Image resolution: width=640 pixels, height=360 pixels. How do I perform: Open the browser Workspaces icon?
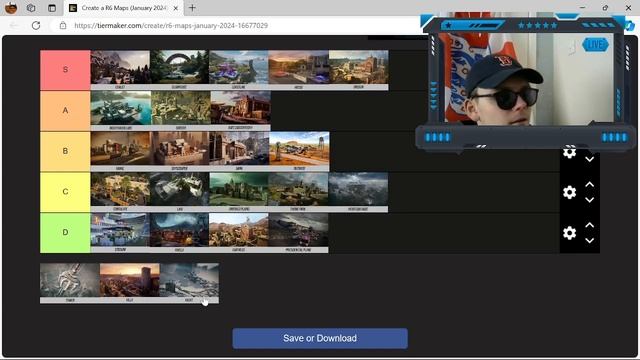[x=31, y=8]
